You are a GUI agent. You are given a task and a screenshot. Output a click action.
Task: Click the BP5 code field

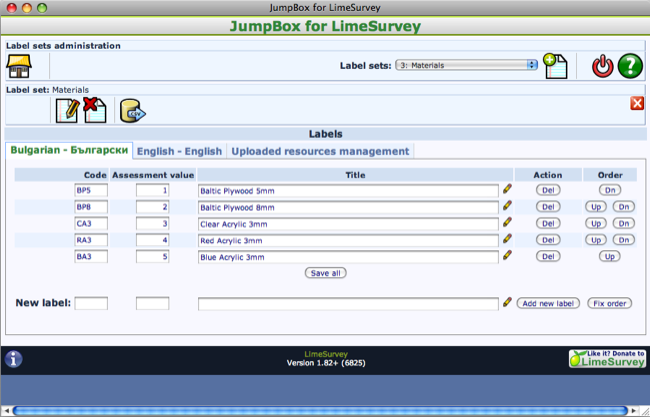91,190
